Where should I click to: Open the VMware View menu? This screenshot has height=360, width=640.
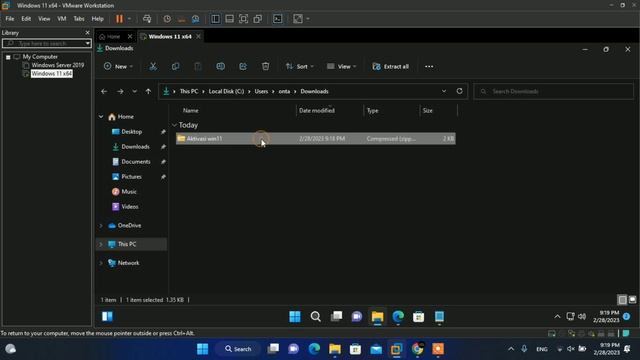click(x=44, y=19)
